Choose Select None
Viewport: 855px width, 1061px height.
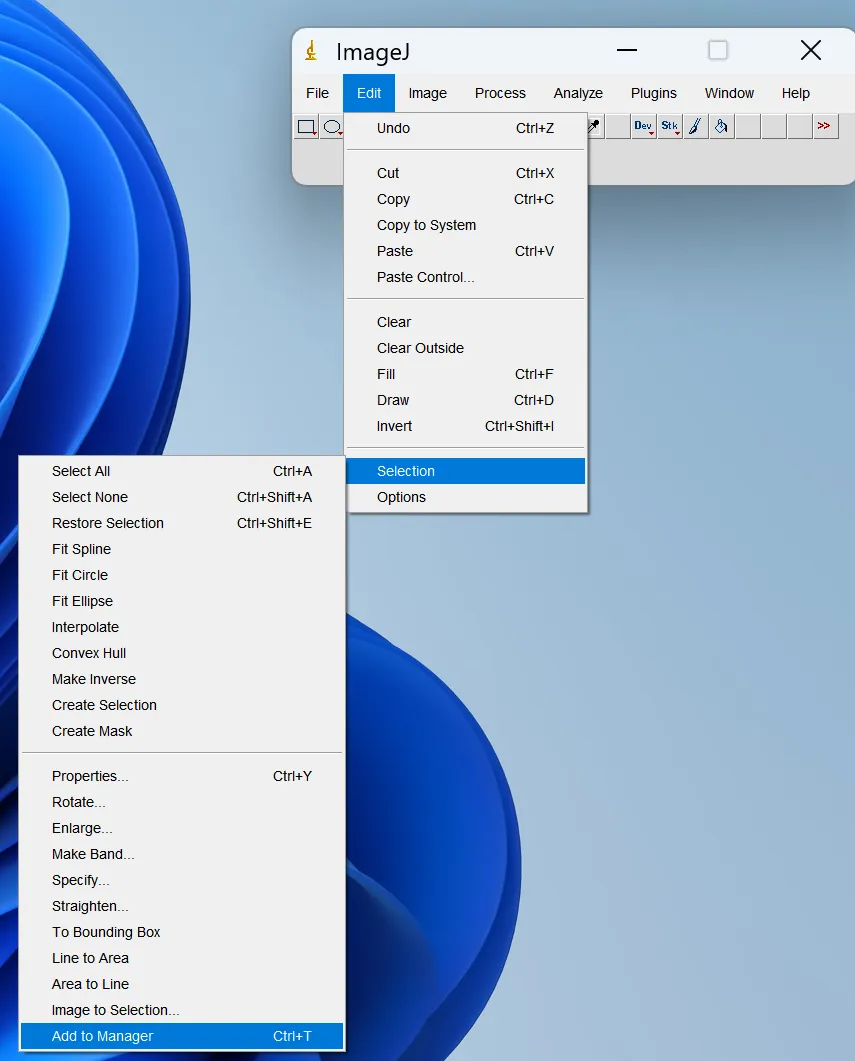point(182,497)
